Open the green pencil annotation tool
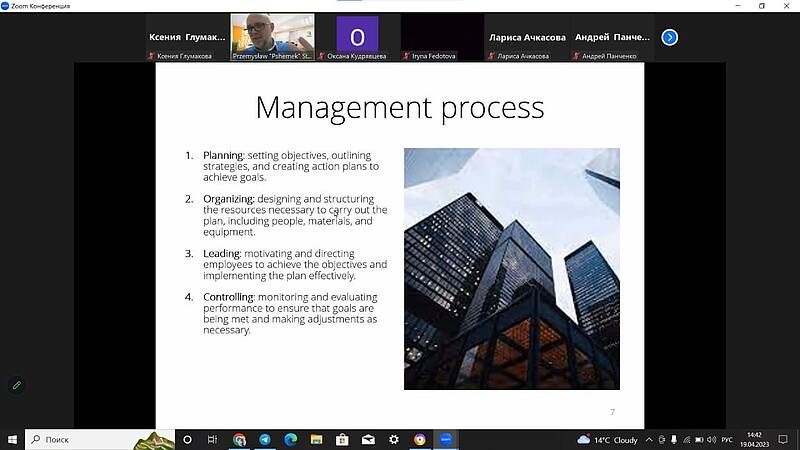 pos(17,385)
